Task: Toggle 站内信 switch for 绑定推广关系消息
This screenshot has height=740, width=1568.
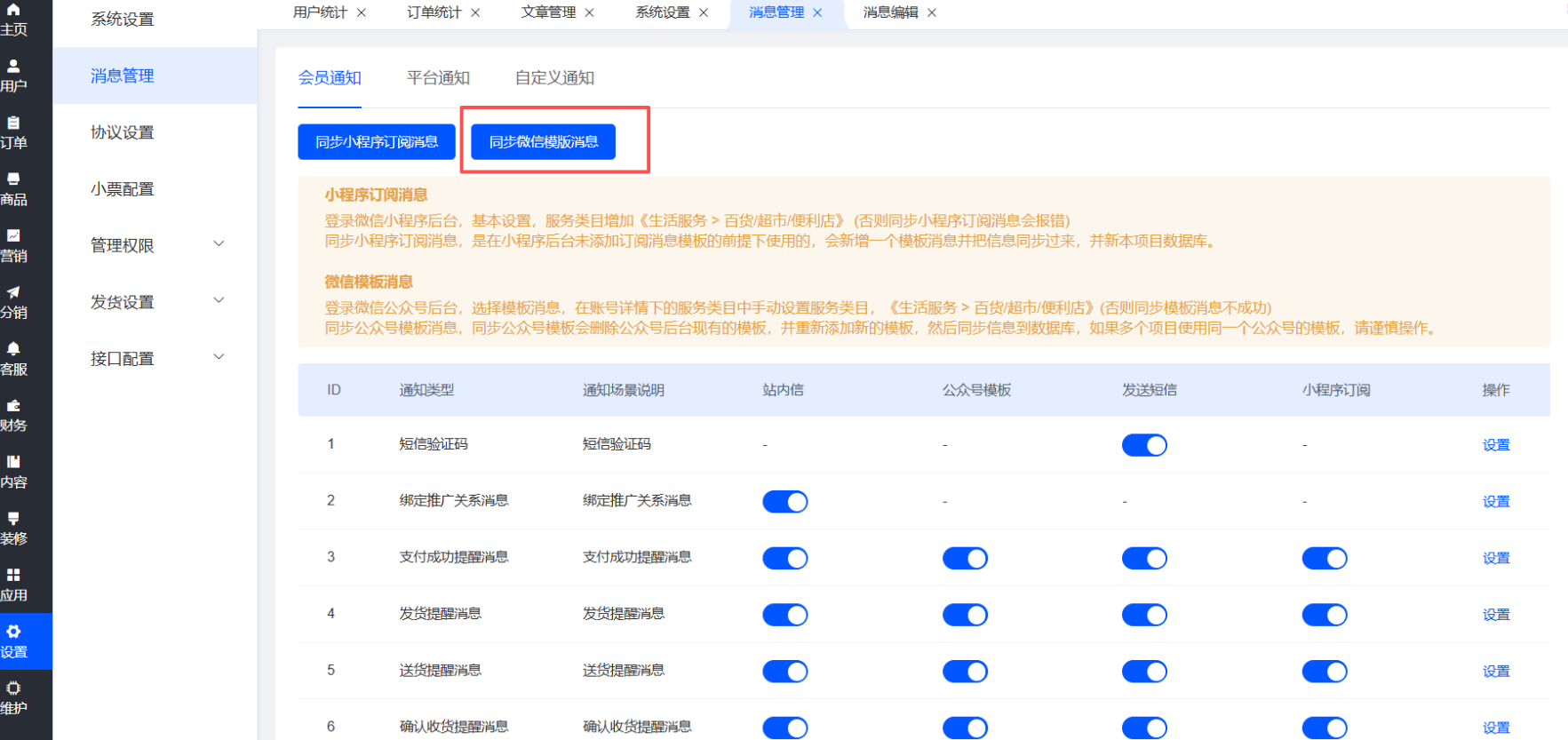Action: (x=784, y=502)
